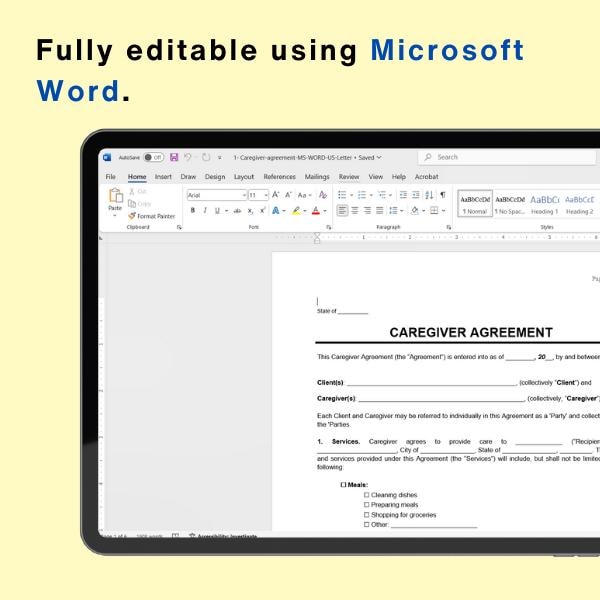
Task: Sort text A to Z icon
Action: coord(429,195)
